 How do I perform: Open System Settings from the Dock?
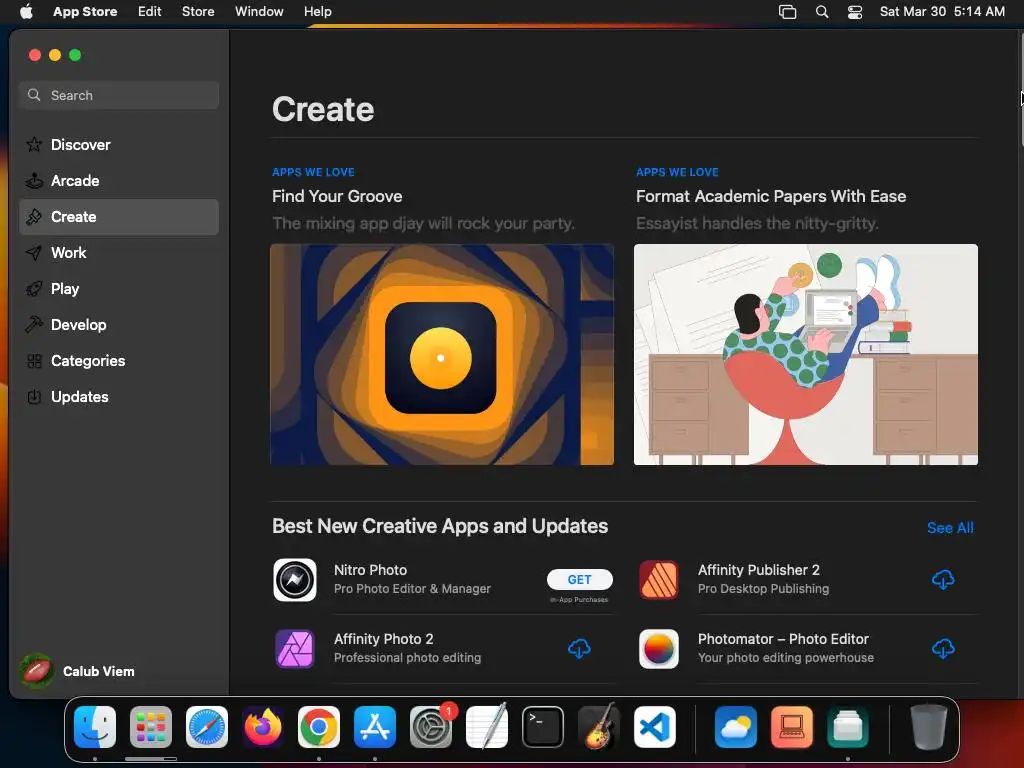point(431,727)
